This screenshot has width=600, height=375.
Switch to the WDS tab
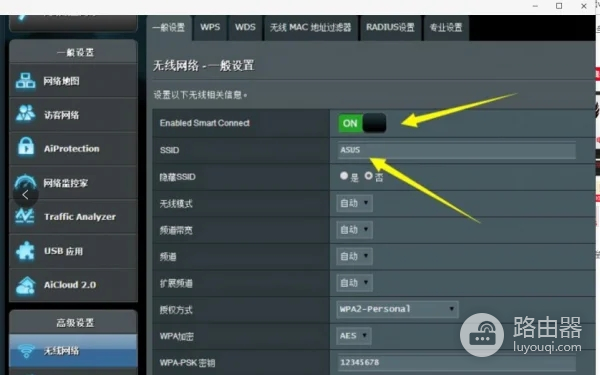click(x=245, y=28)
